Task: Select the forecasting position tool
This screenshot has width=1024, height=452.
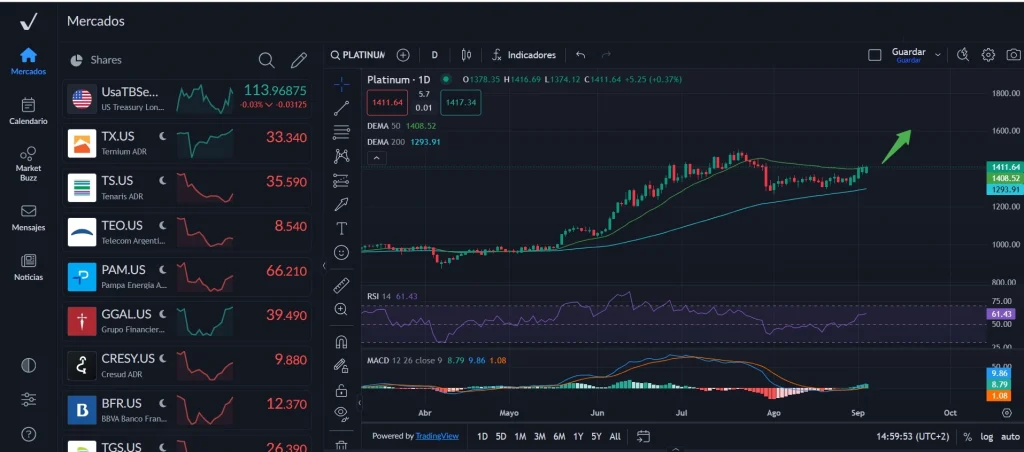Action: [341, 180]
